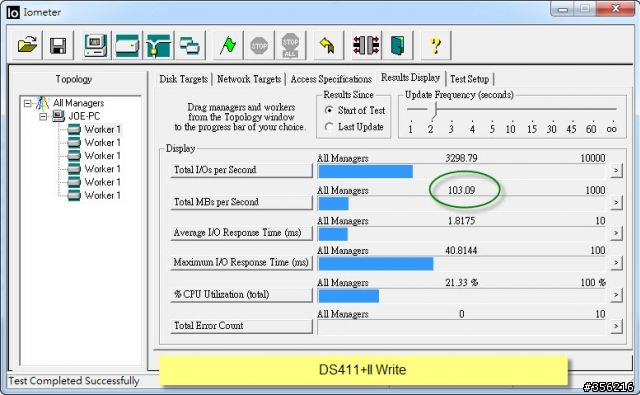Exit Iometer door icon
This screenshot has height=395, width=640.
coord(398,45)
